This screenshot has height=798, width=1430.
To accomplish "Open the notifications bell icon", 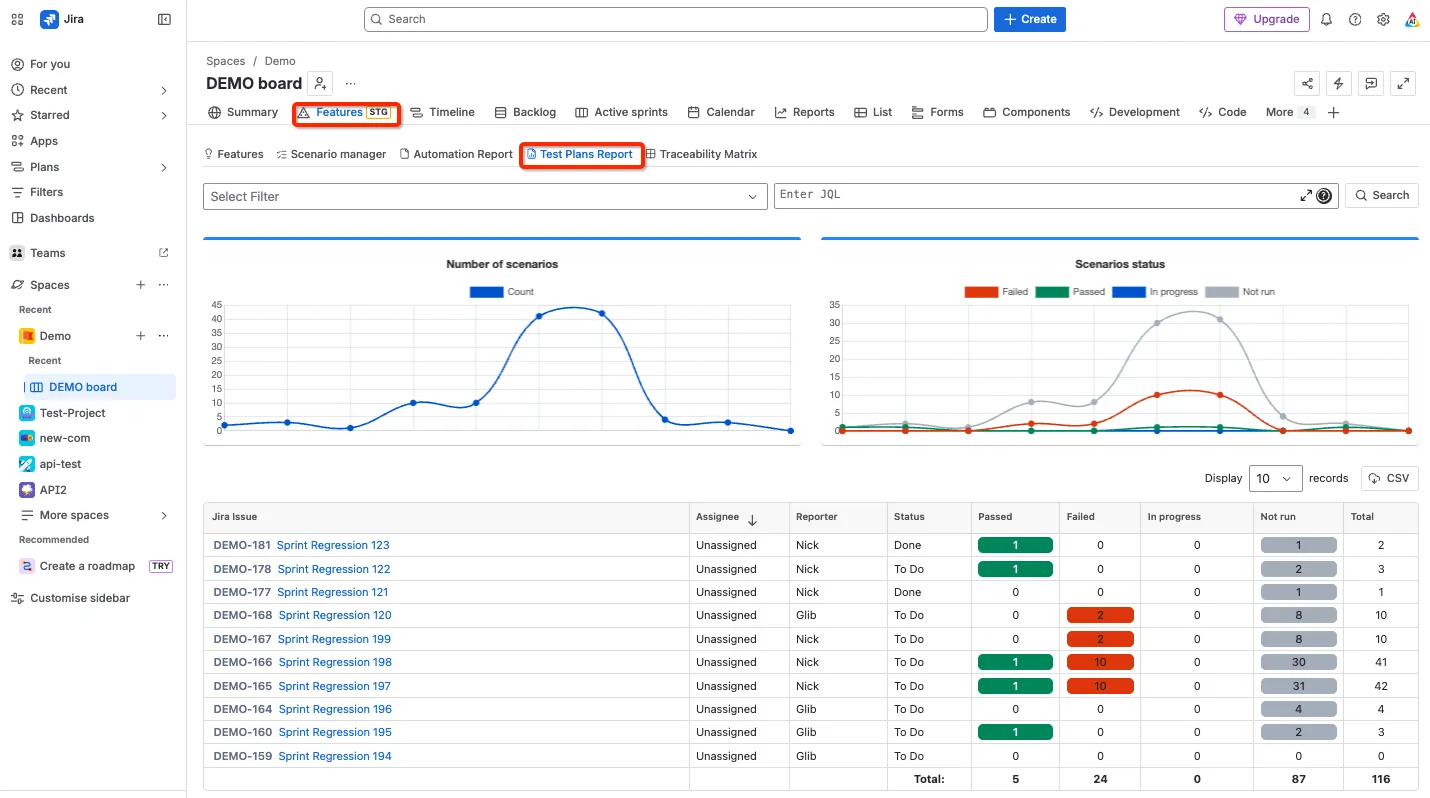I will coord(1327,19).
